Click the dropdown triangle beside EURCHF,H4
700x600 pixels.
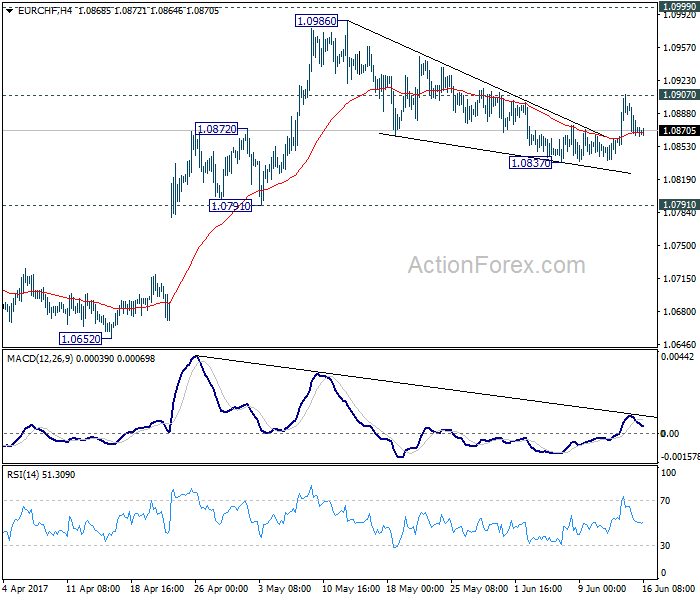coord(9,11)
